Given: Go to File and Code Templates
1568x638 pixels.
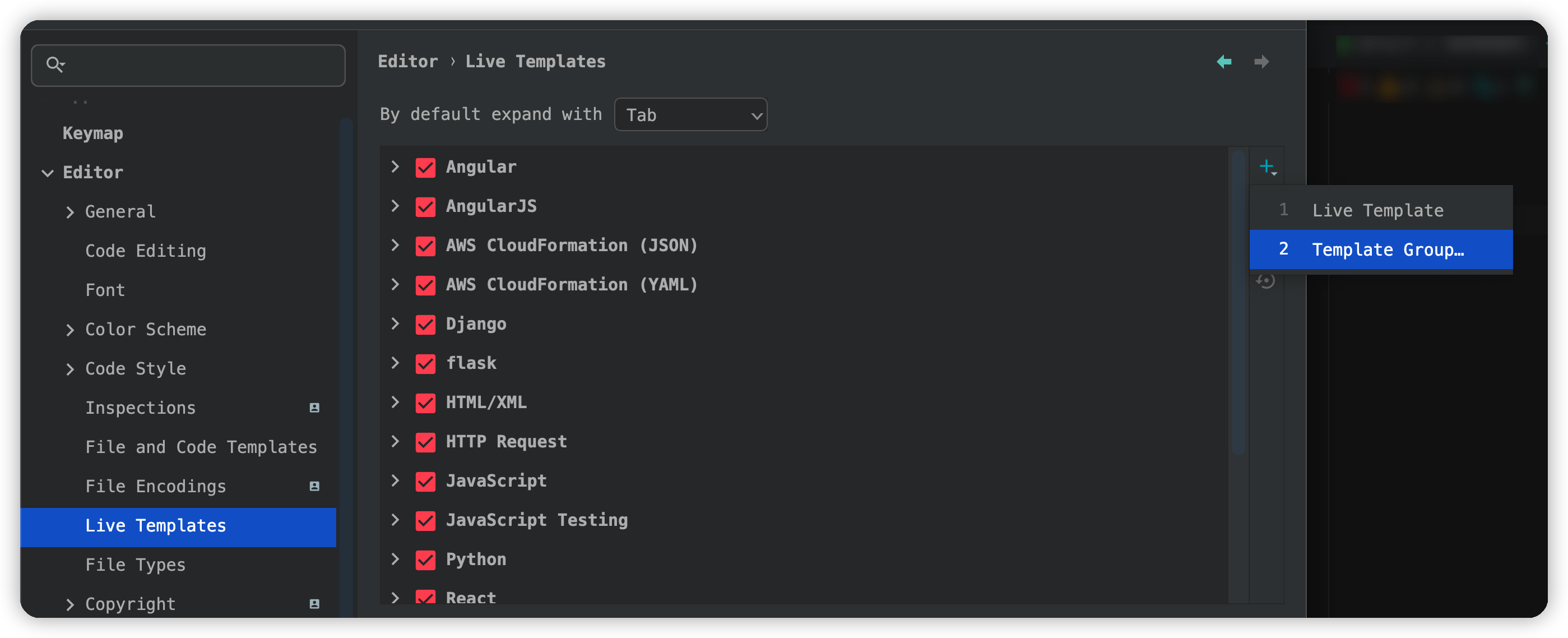Looking at the screenshot, I should (201, 447).
